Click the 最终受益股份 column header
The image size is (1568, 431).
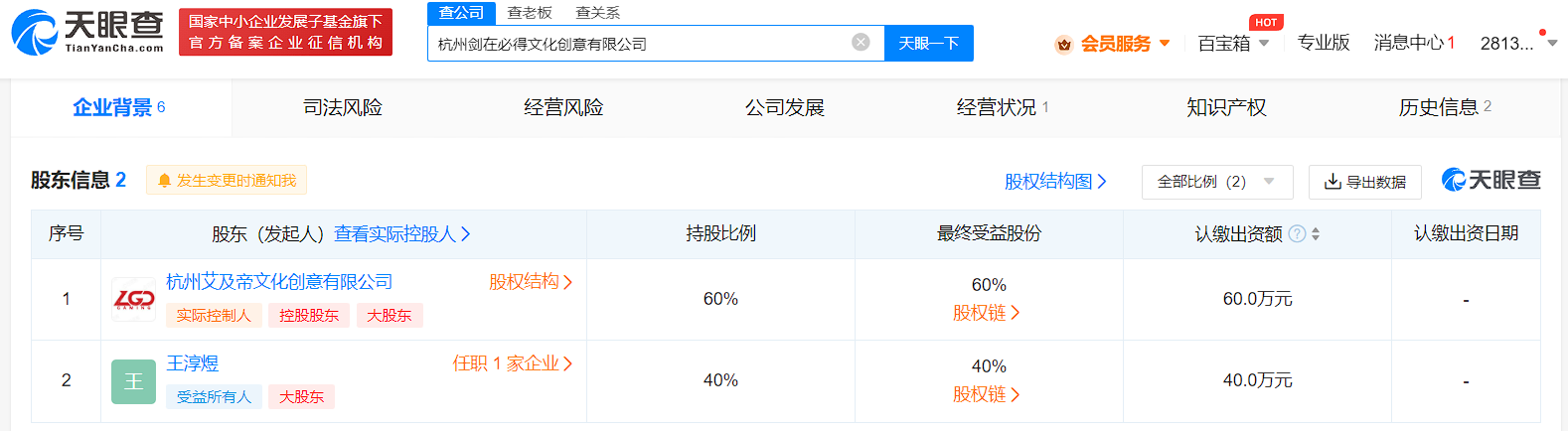pos(989,233)
